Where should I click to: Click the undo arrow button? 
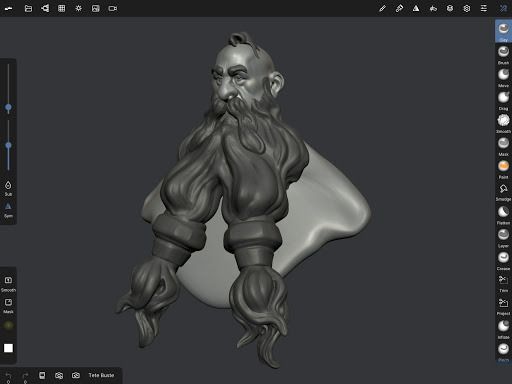click(x=8, y=377)
